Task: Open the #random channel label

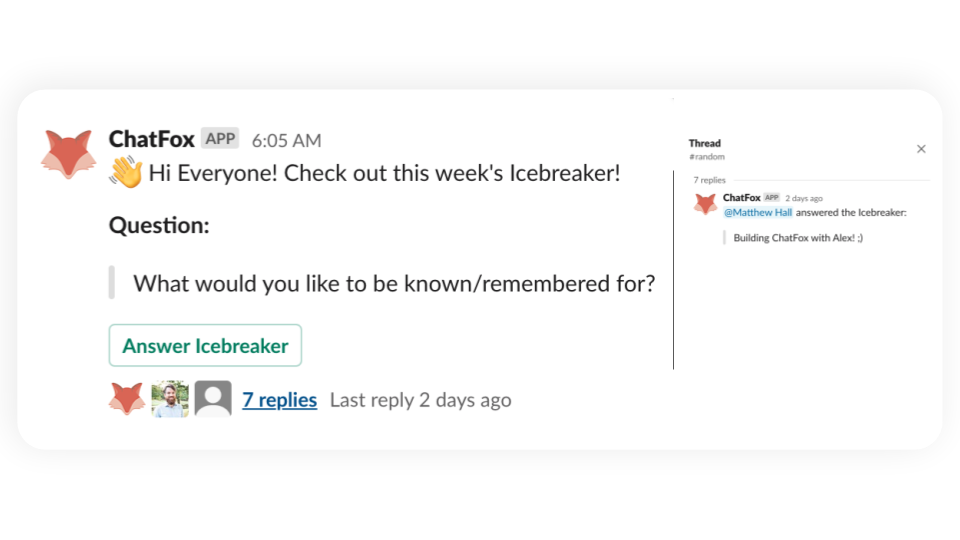Action: pos(706,157)
